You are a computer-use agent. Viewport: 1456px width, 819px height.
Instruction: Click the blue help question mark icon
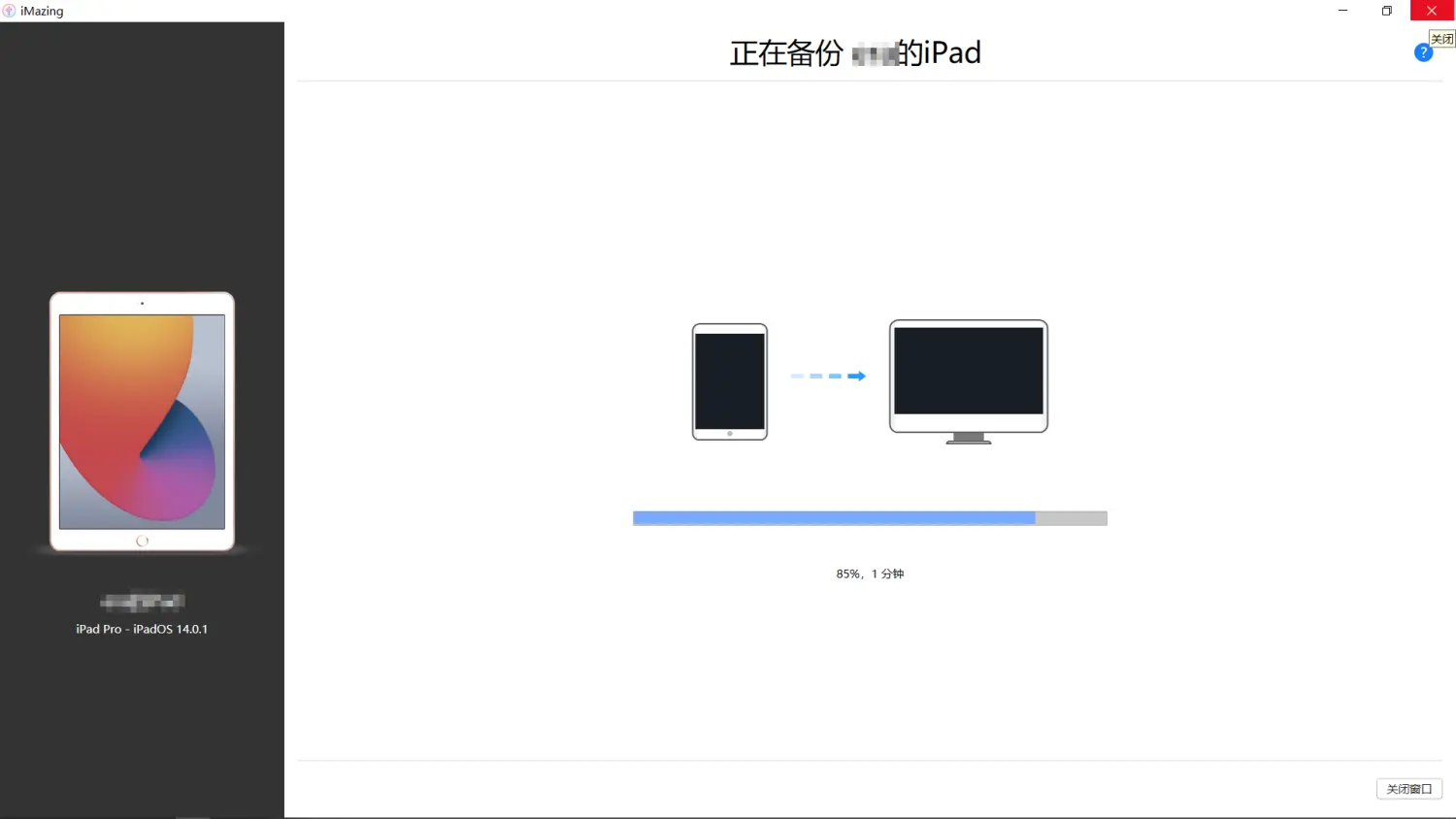click(1423, 53)
